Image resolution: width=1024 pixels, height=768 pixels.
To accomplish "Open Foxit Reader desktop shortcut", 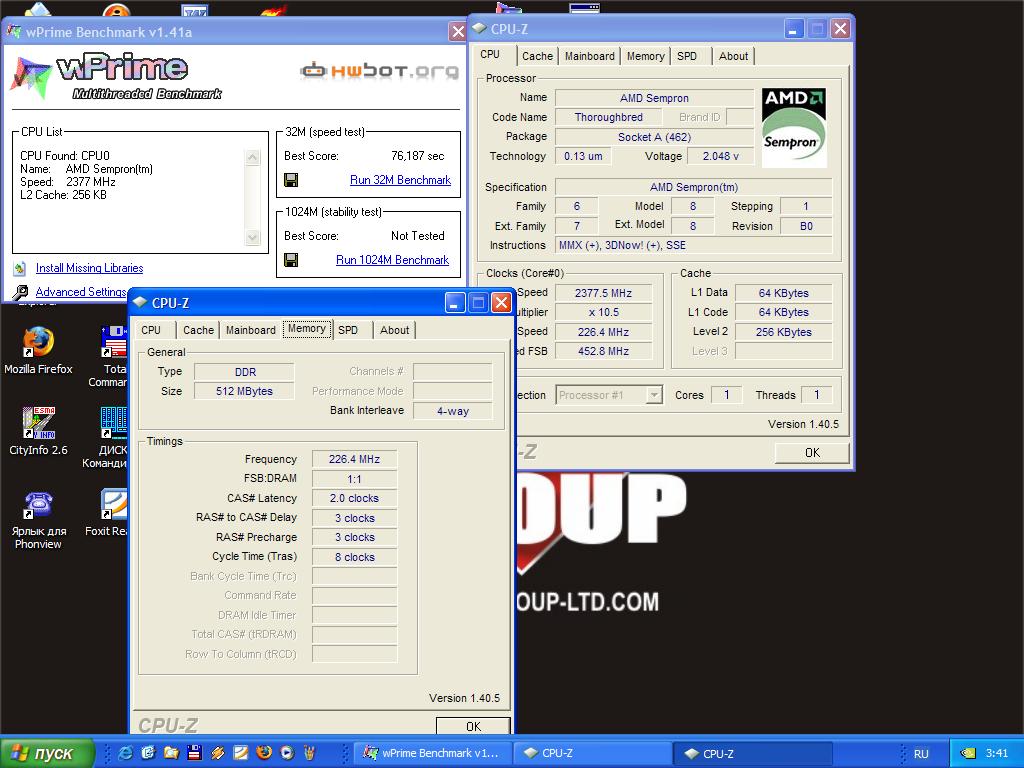I will point(106,513).
